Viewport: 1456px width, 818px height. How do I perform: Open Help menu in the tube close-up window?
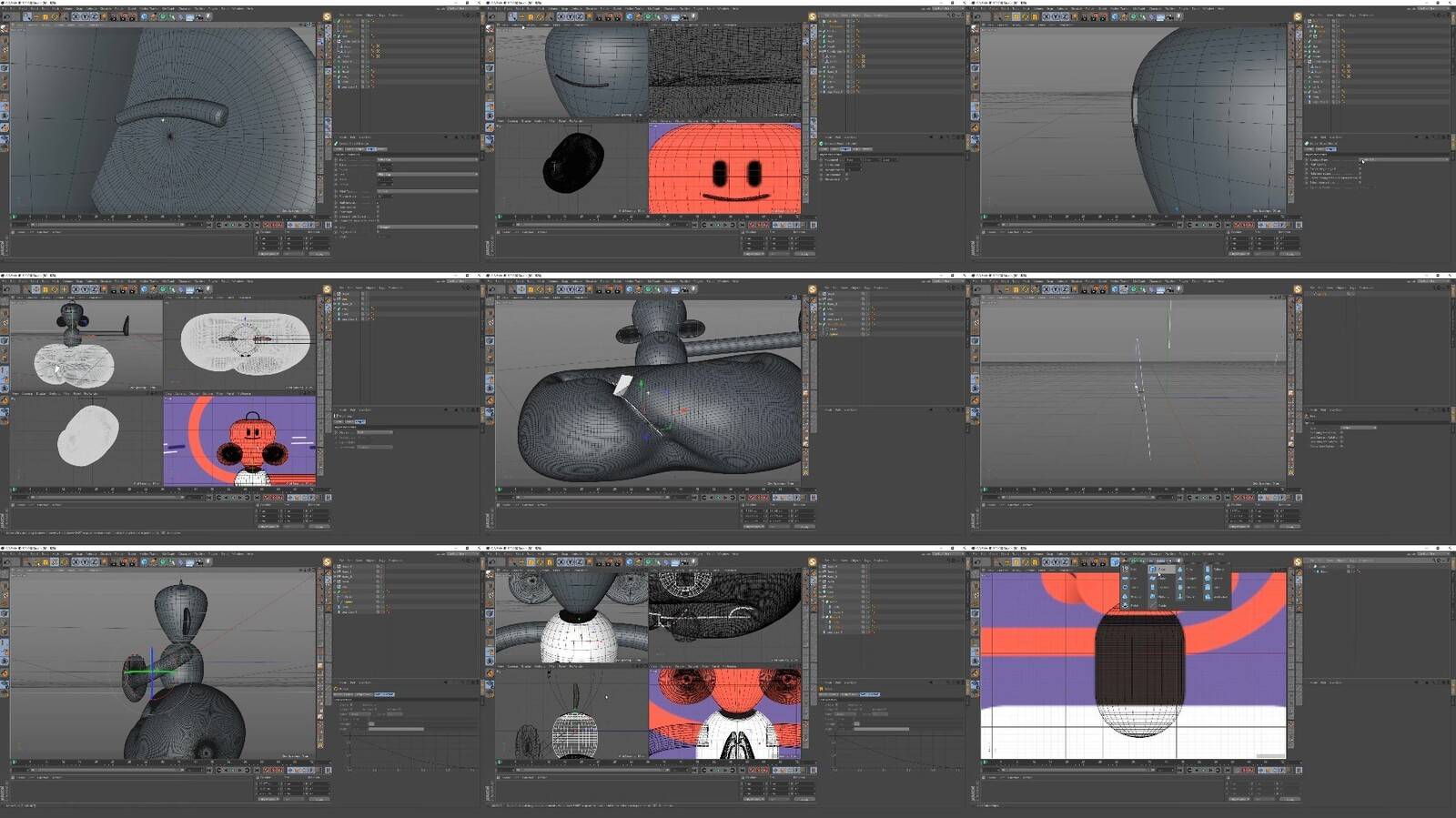tap(249, 9)
